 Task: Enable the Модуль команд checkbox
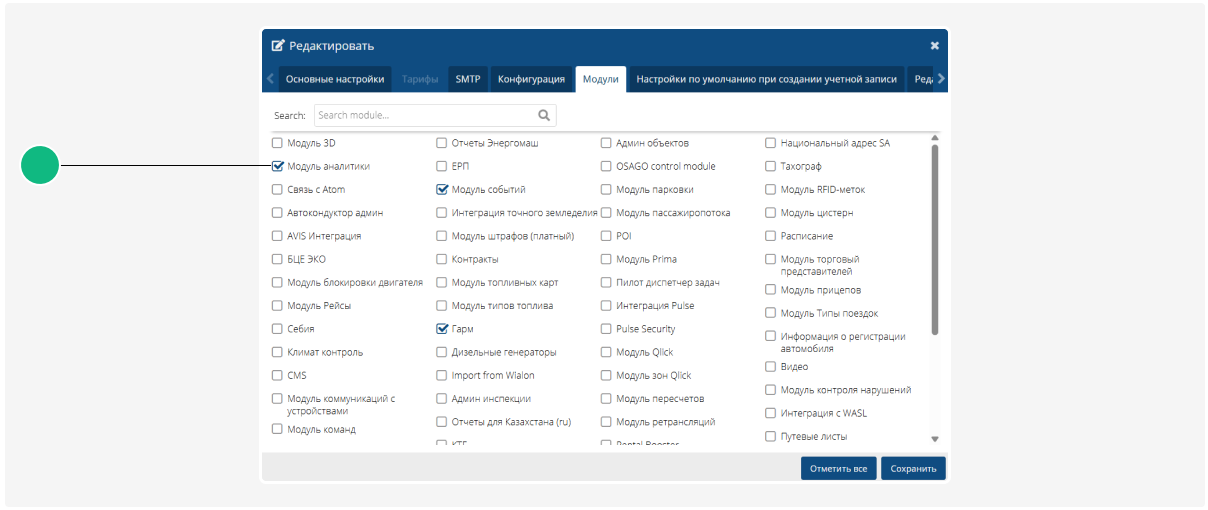(x=278, y=428)
